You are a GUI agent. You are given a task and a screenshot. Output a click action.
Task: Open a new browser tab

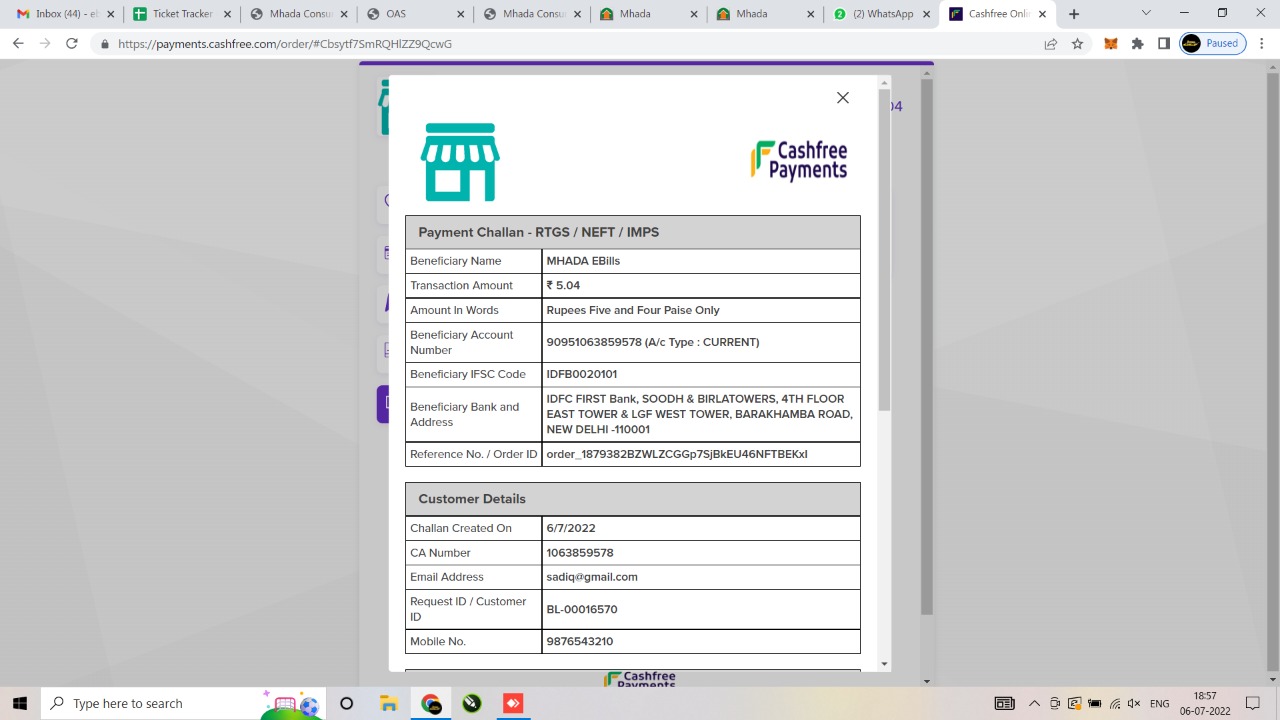(x=1074, y=14)
